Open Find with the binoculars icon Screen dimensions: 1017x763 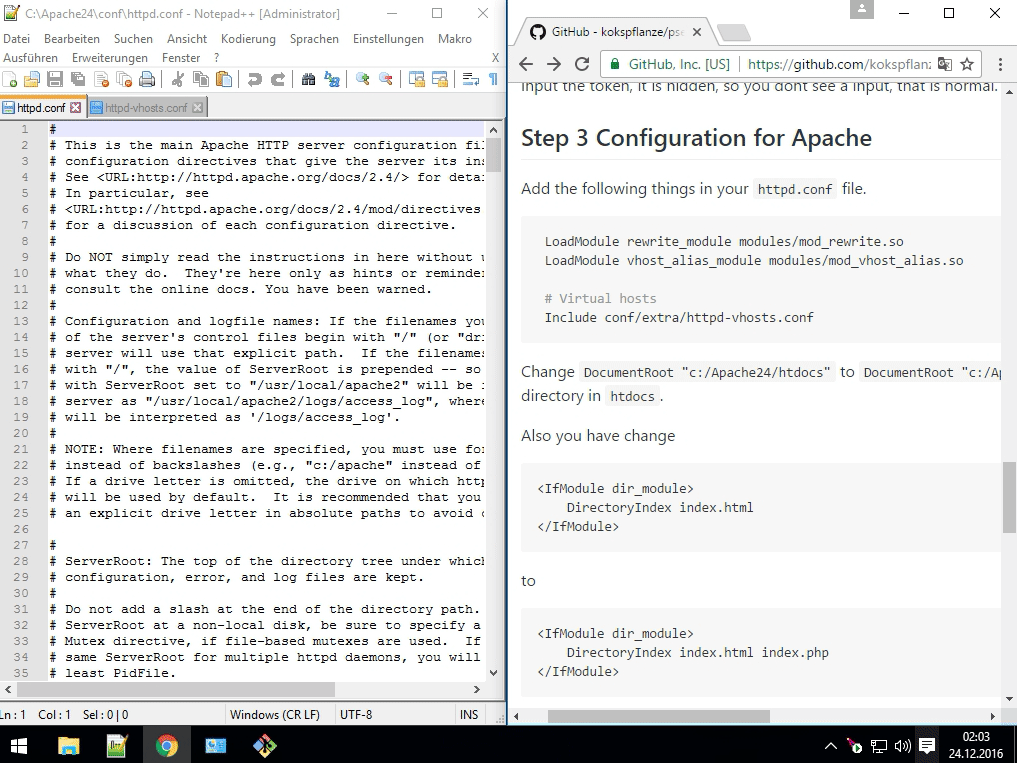pyautogui.click(x=308, y=79)
